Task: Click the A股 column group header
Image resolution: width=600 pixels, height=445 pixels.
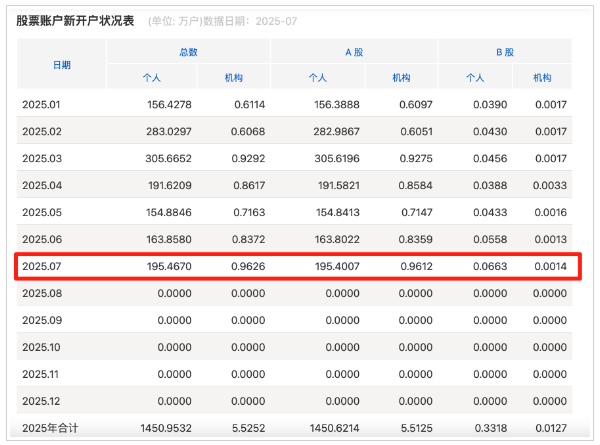Action: point(354,51)
